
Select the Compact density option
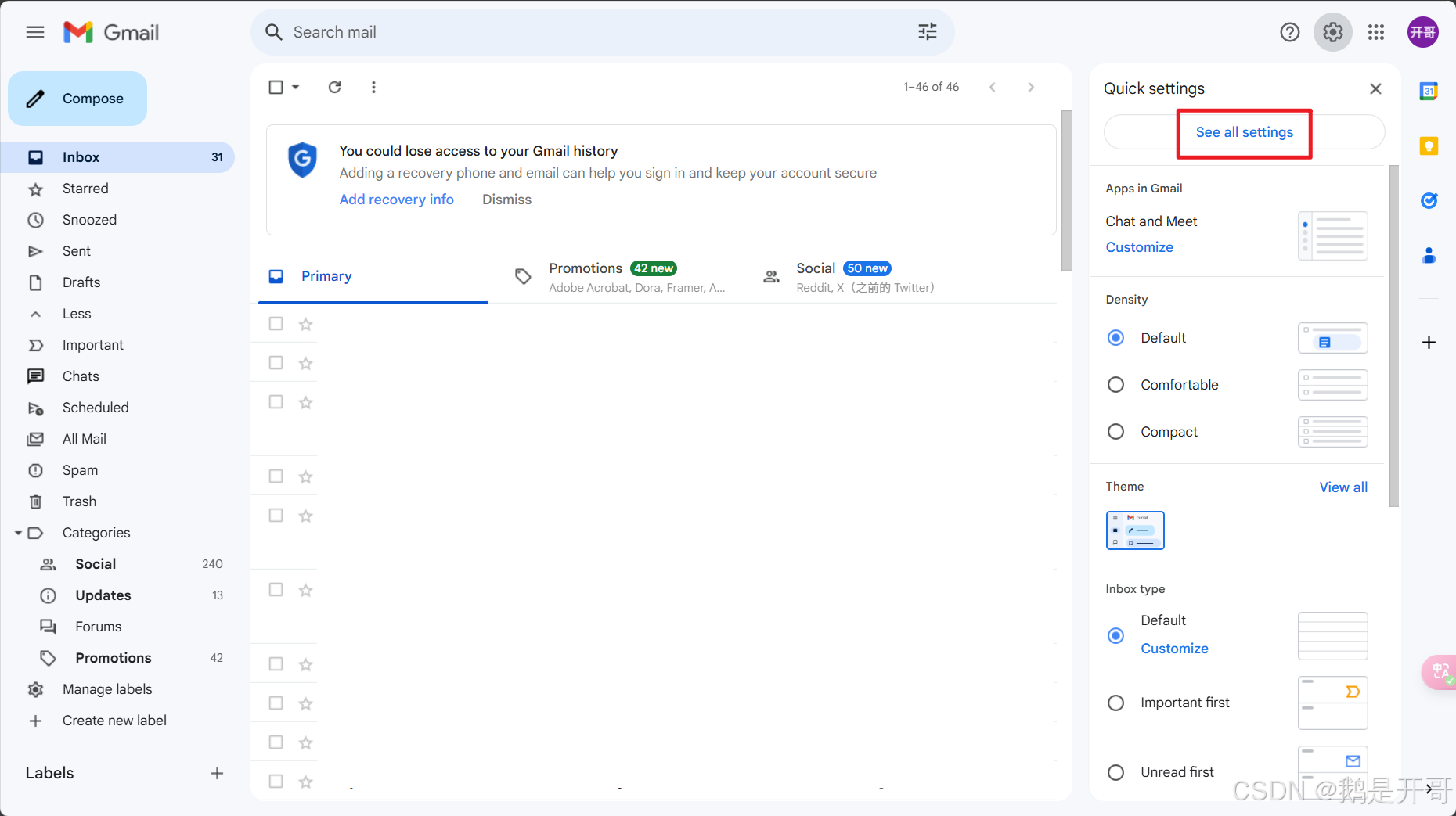point(1116,432)
